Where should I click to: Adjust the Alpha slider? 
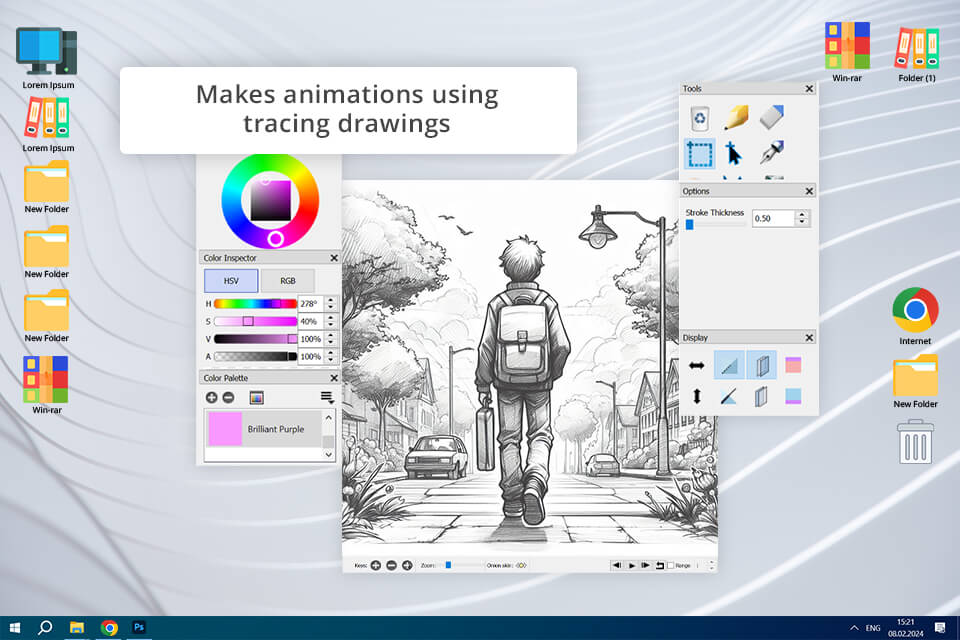click(255, 356)
